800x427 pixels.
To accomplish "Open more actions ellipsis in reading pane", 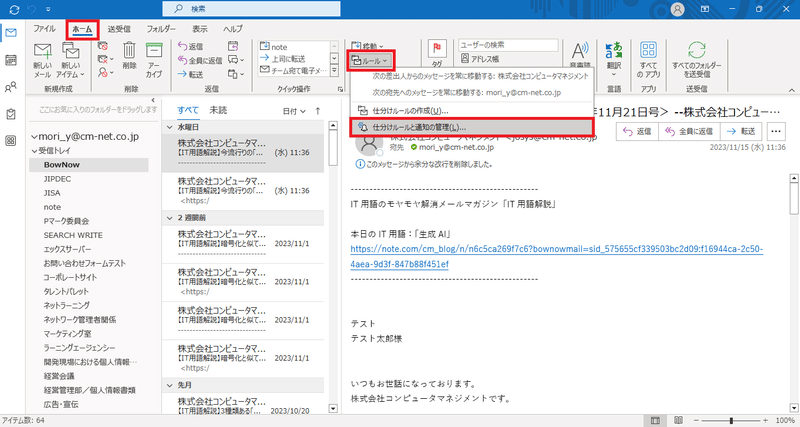I will tap(776, 131).
